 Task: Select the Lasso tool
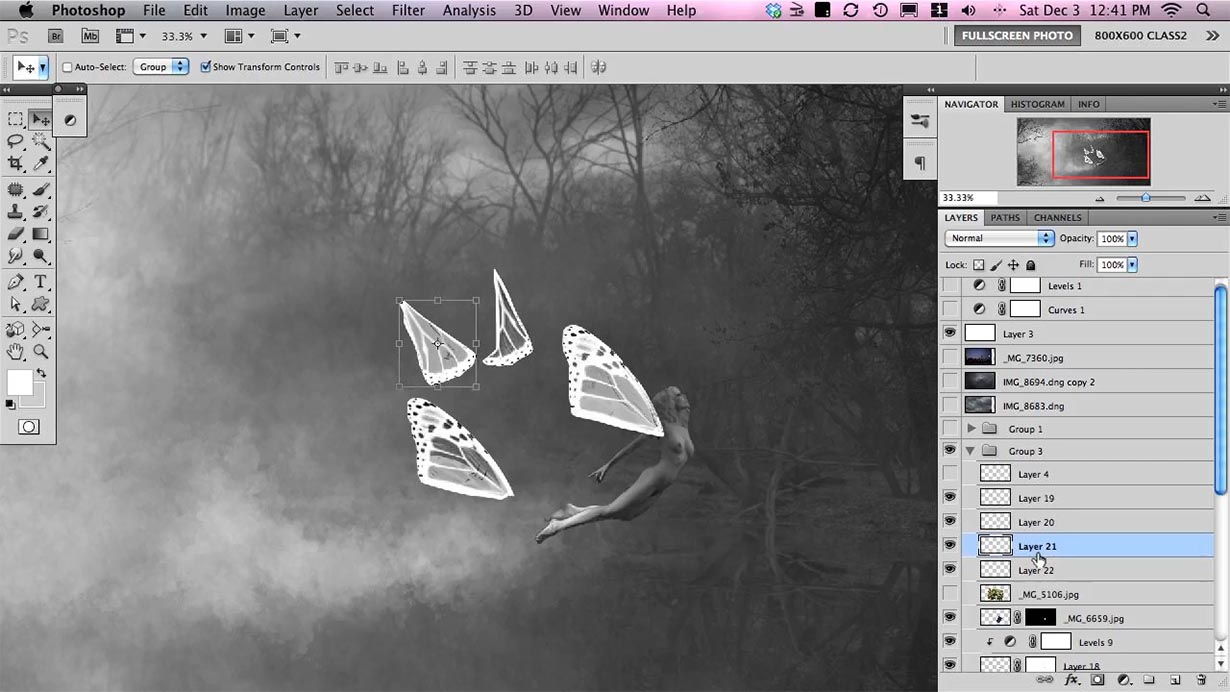click(15, 141)
